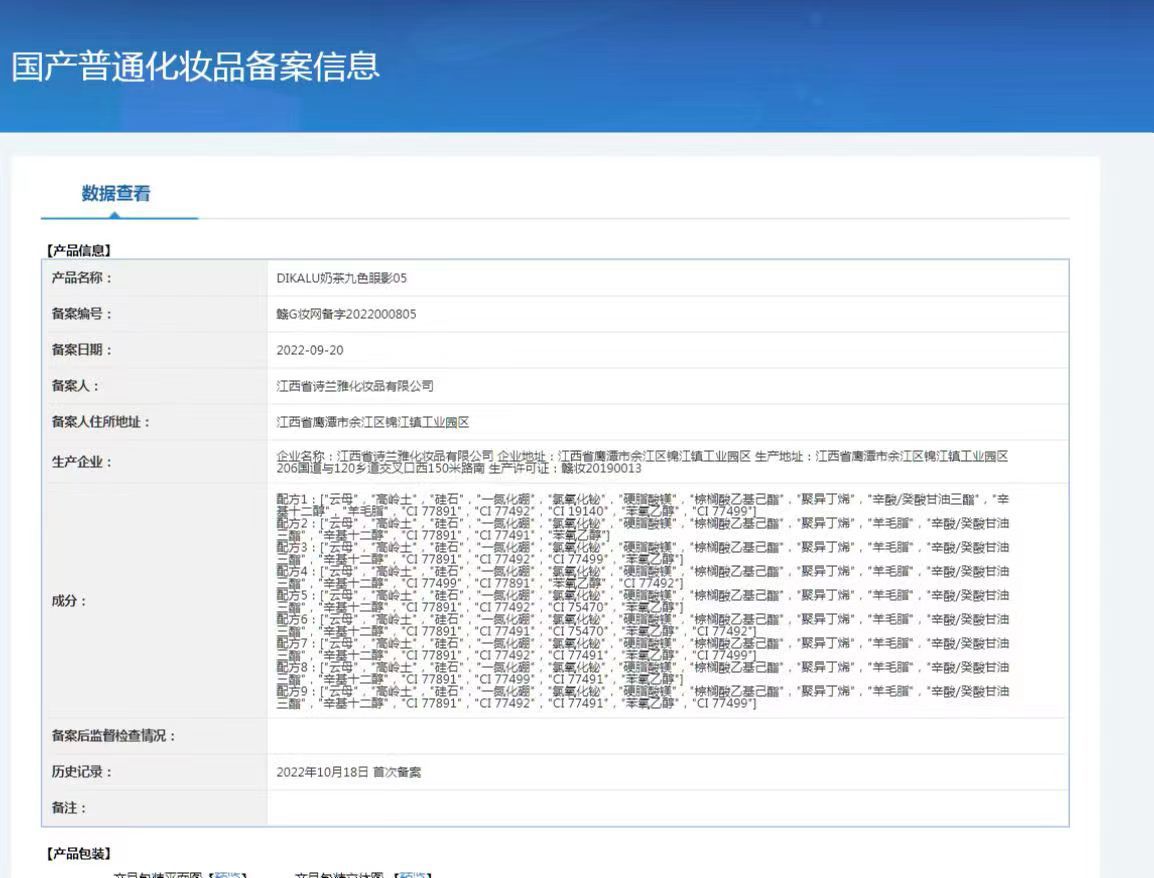Select the 配方2 ingredient line
Screen dimensions: 1154x878
(643, 529)
